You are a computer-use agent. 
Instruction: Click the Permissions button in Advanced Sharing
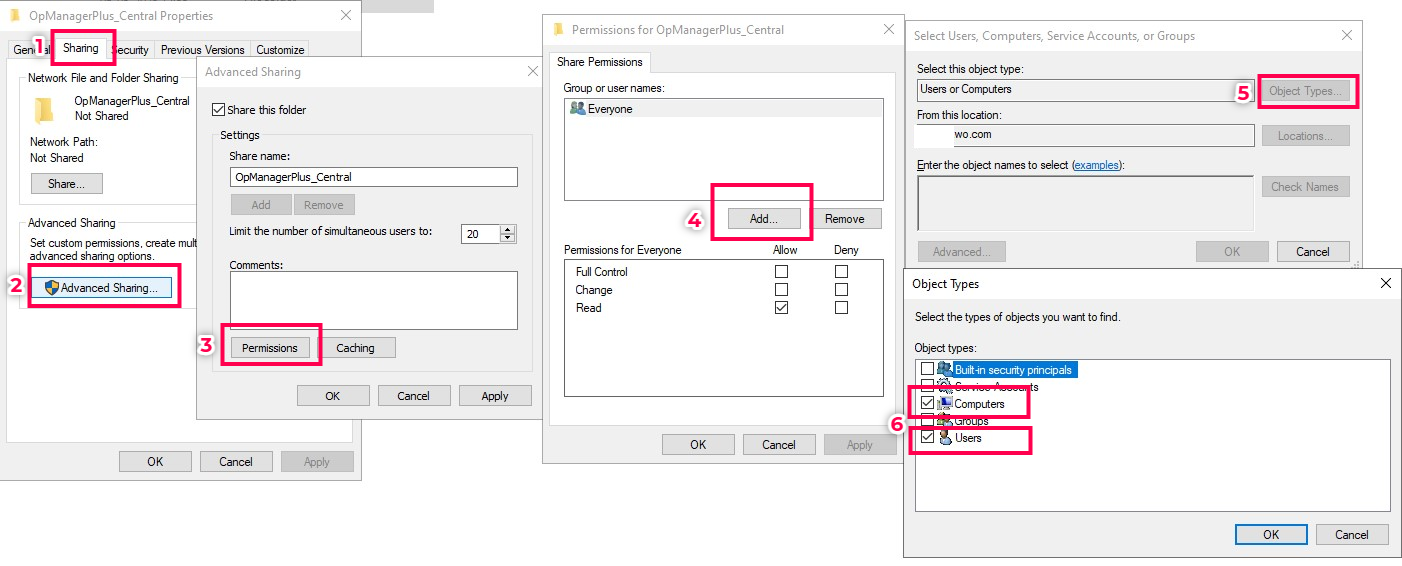[x=270, y=348]
